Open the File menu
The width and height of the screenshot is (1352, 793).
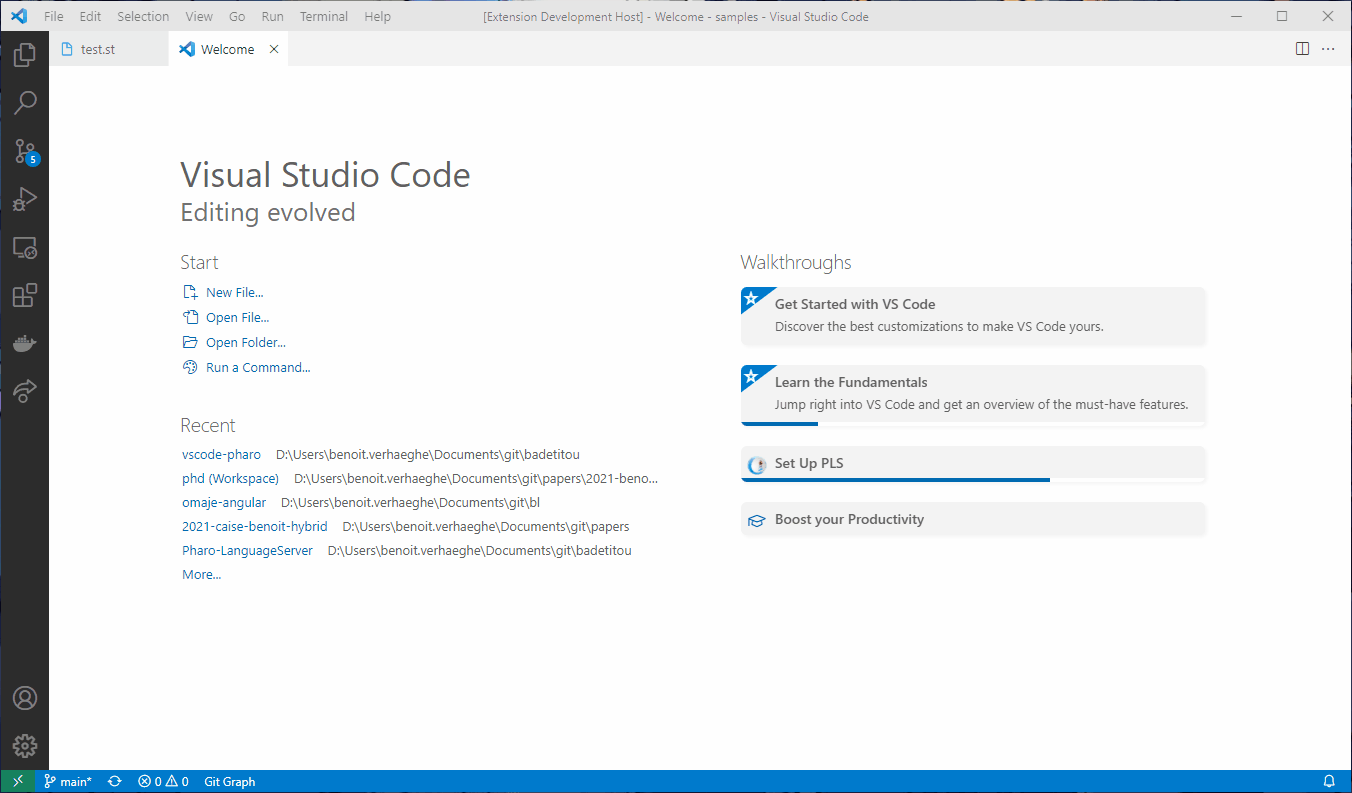54,17
